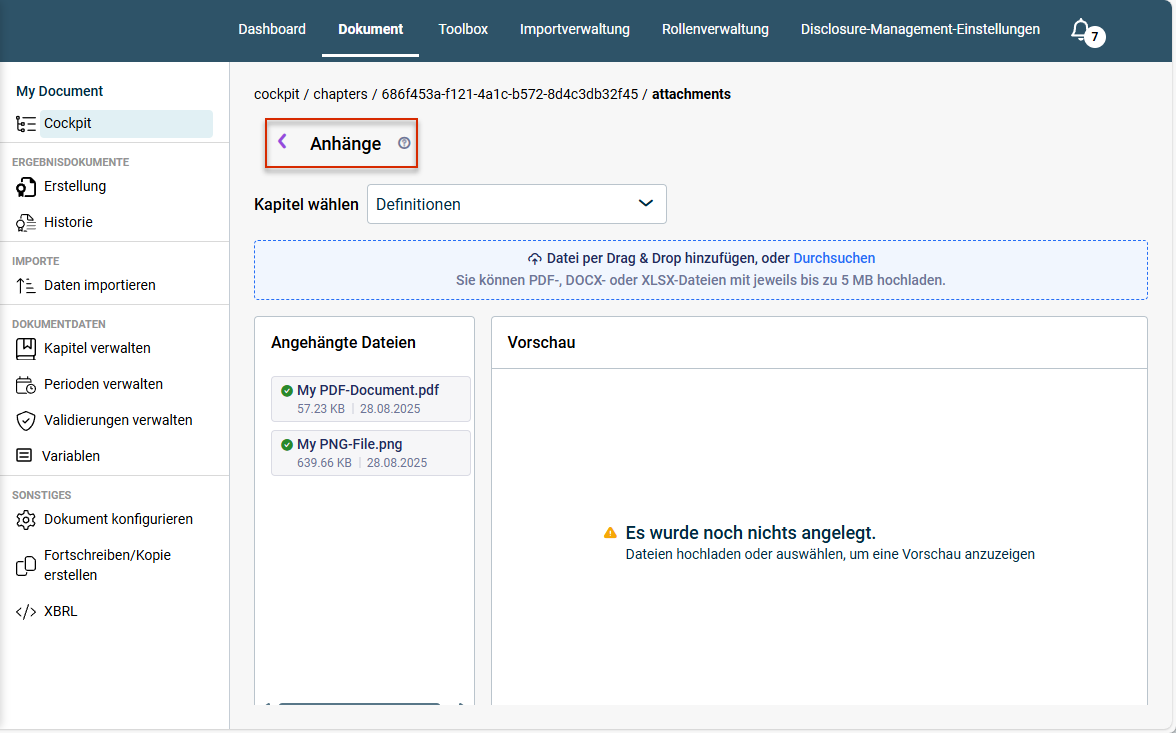Click the Dokument konfigurieren gear icon

26,520
